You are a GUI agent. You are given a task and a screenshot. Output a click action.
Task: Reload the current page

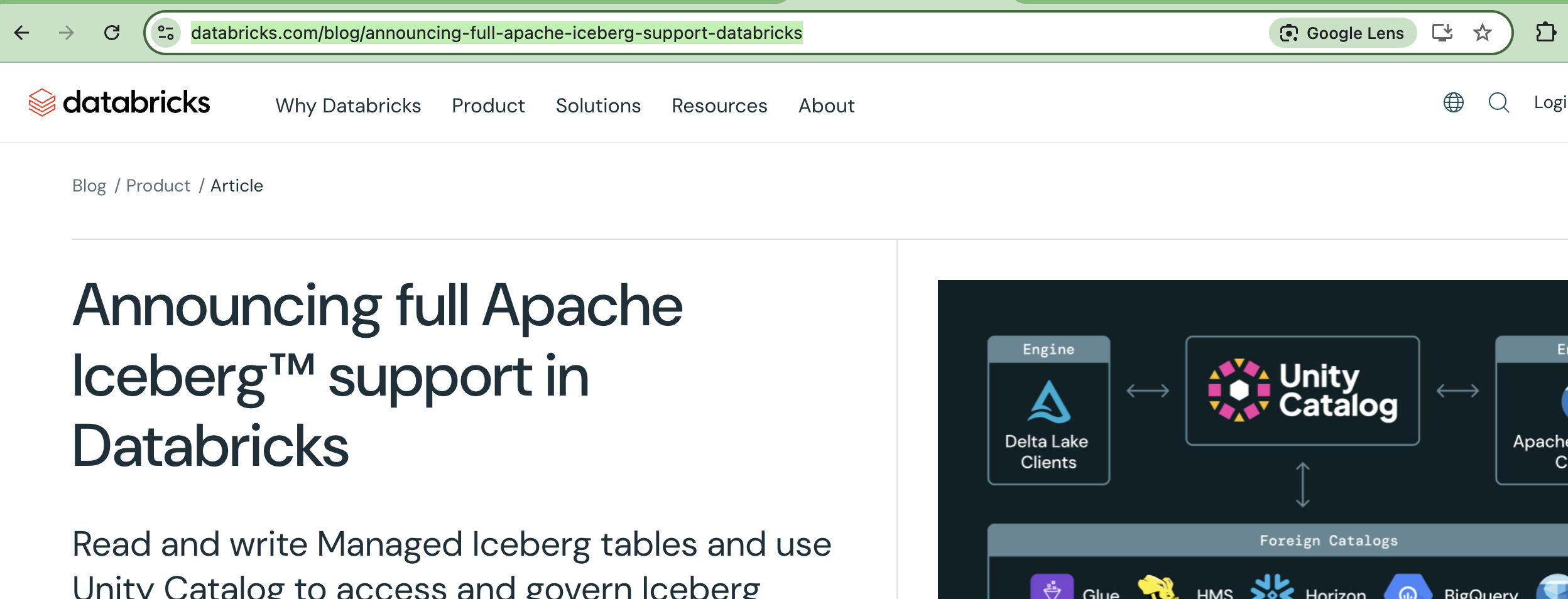pos(112,32)
